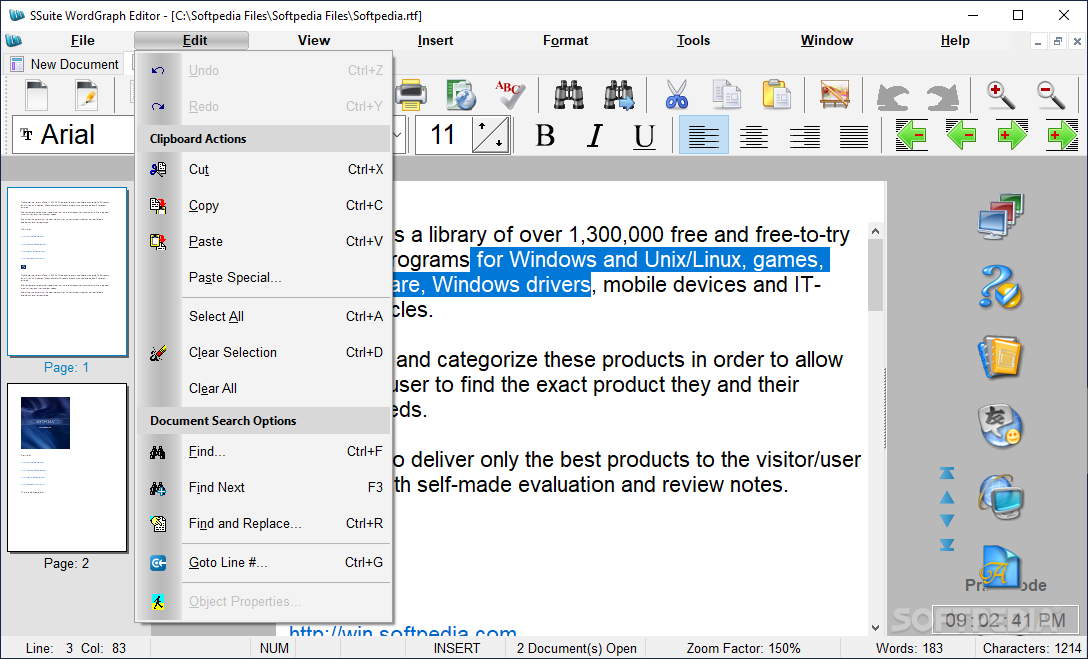Click the document with pencil icon
Image resolution: width=1088 pixels, height=659 pixels.
click(87, 95)
